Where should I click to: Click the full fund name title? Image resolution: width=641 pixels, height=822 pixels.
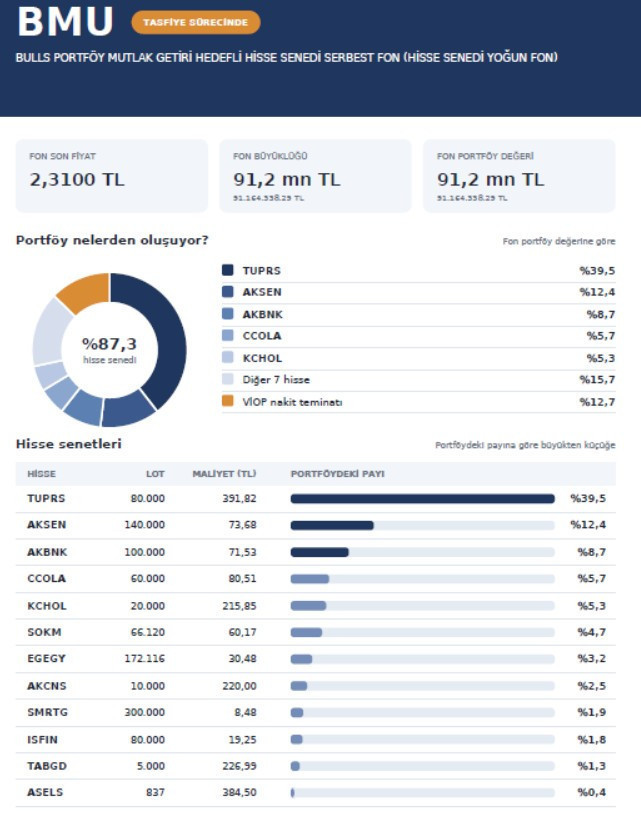pos(287,58)
